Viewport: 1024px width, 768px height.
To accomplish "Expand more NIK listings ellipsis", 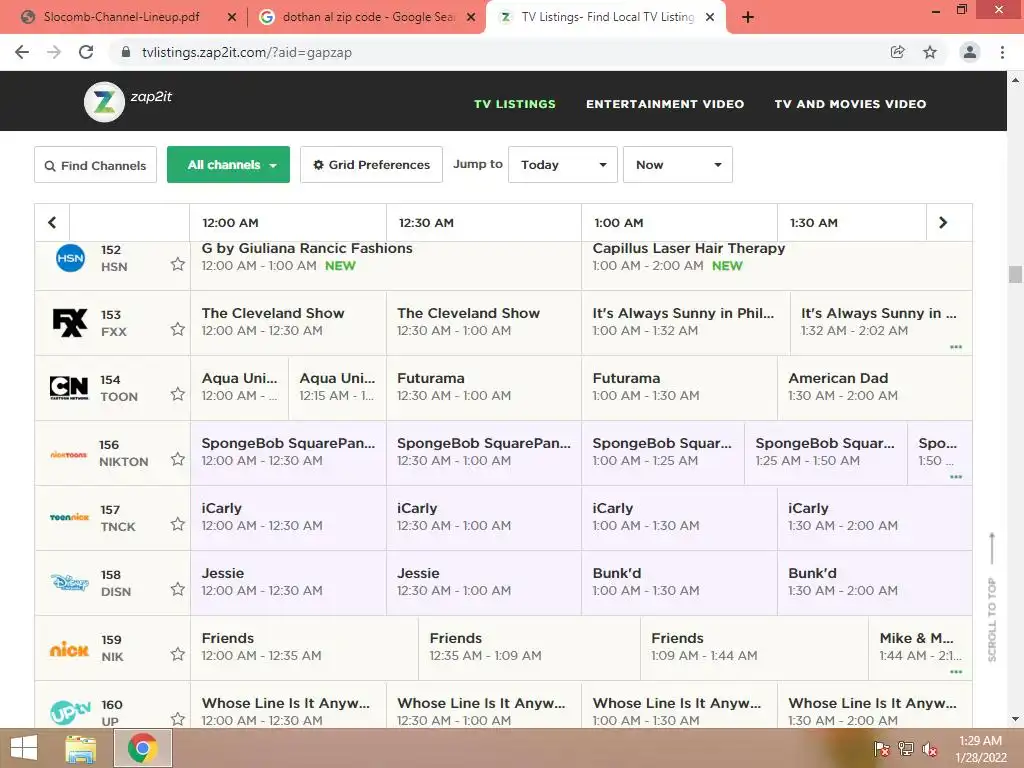I will tap(956, 671).
